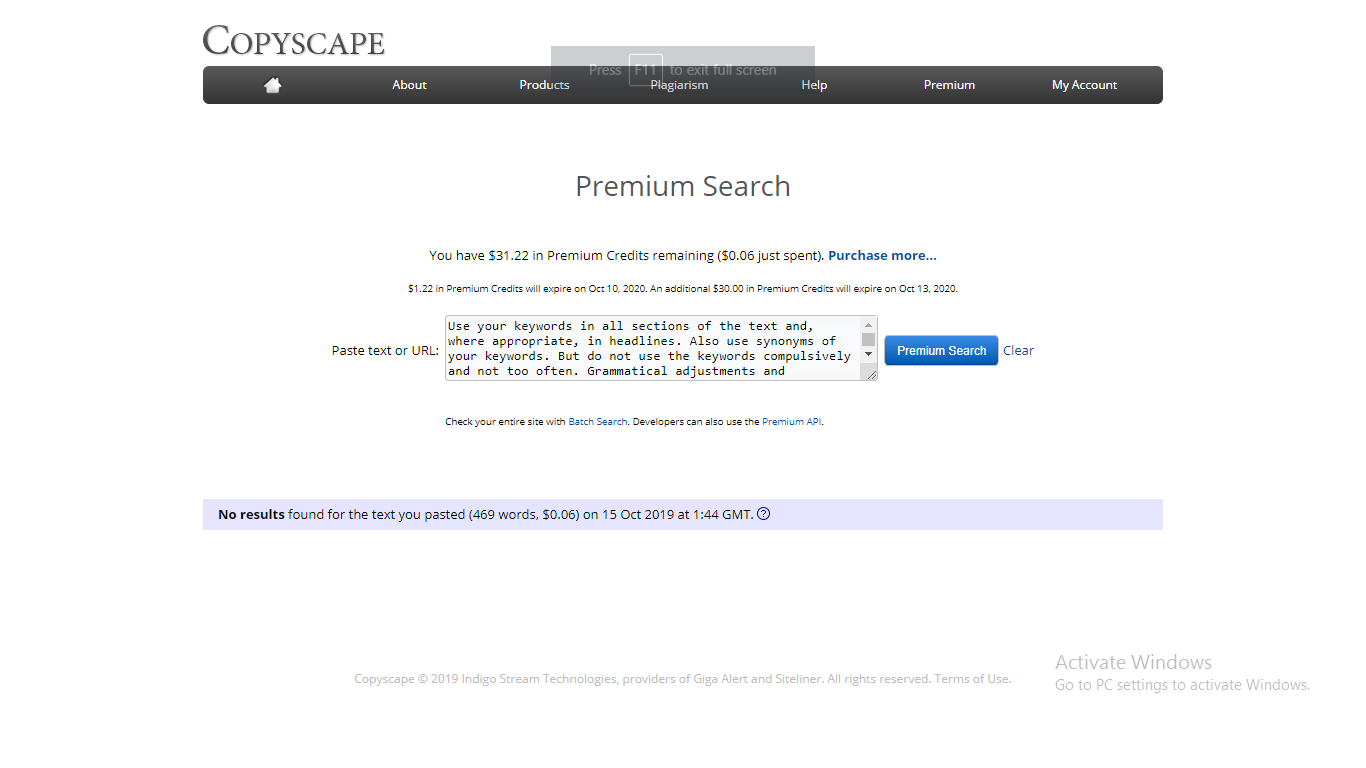Click the 'Paste text or URL:' label
Image resolution: width=1366 pixels, height=768 pixels.
[x=385, y=351]
